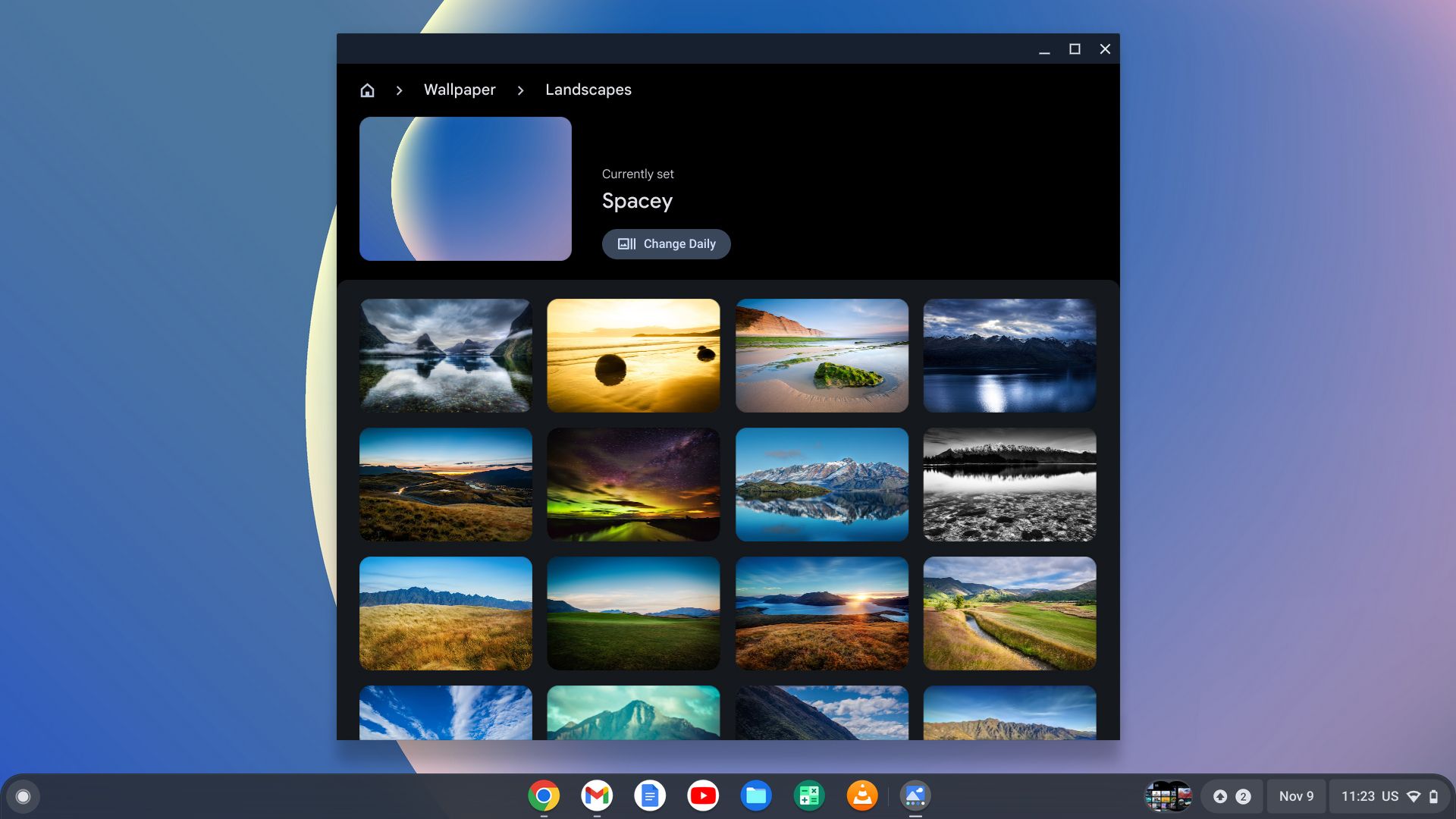The height and width of the screenshot is (819, 1456).
Task: Click the current Spacey wallpaper preview
Action: click(x=466, y=188)
